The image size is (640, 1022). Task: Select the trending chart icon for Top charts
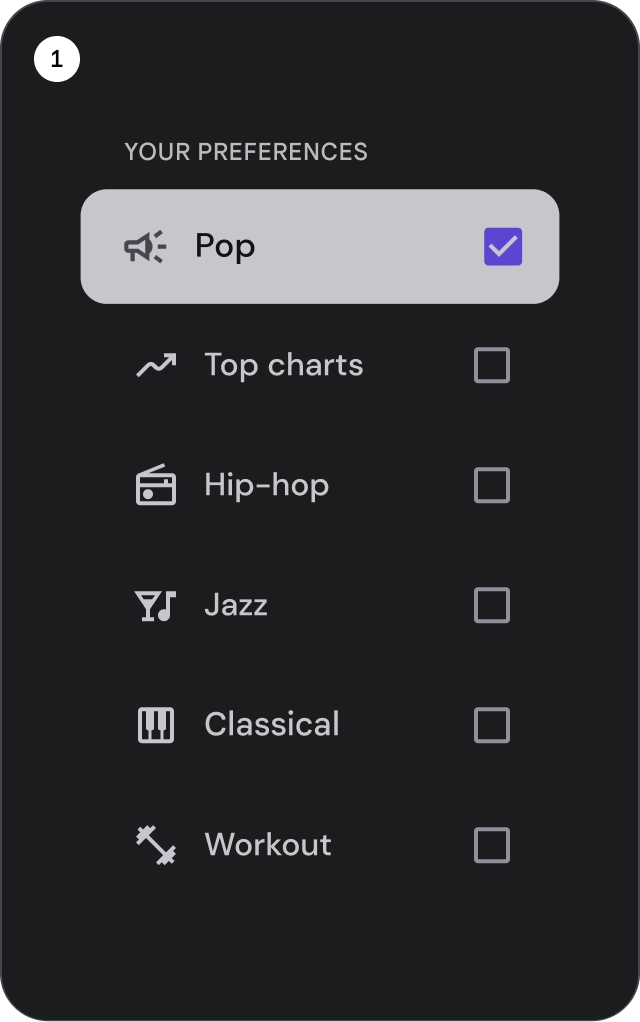pyautogui.click(x=155, y=365)
